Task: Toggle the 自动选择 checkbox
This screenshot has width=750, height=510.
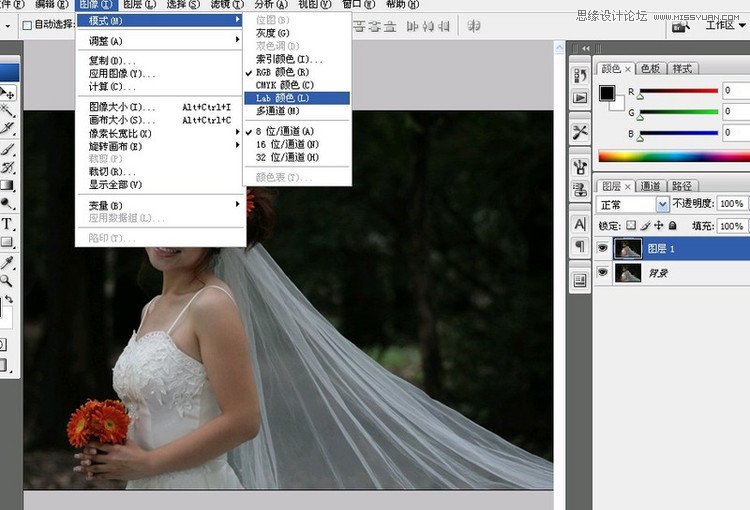Action: 27,25
